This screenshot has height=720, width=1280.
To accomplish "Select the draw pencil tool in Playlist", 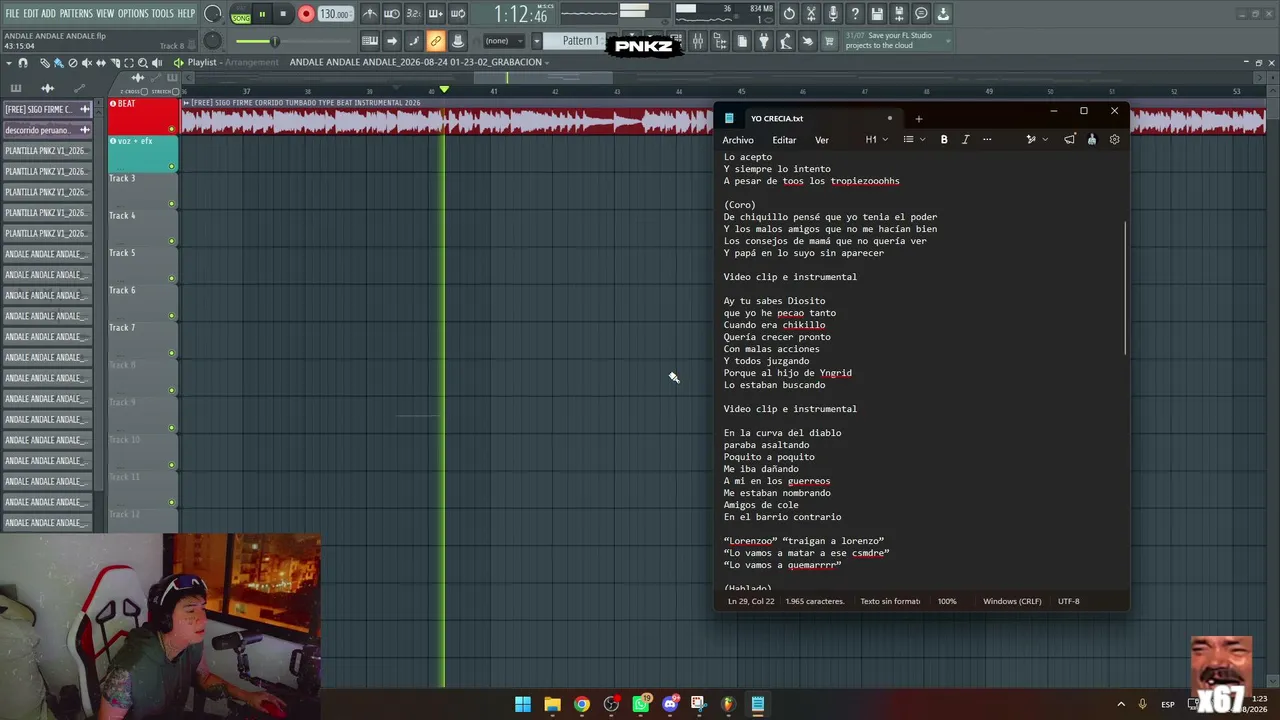I will point(45,63).
